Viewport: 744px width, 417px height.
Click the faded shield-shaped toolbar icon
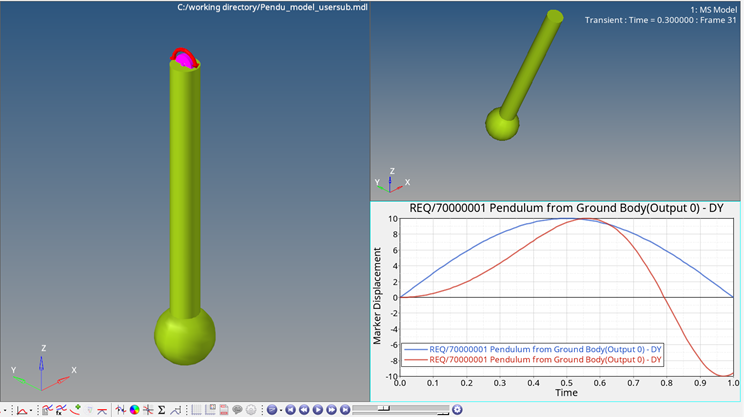(x=89, y=410)
